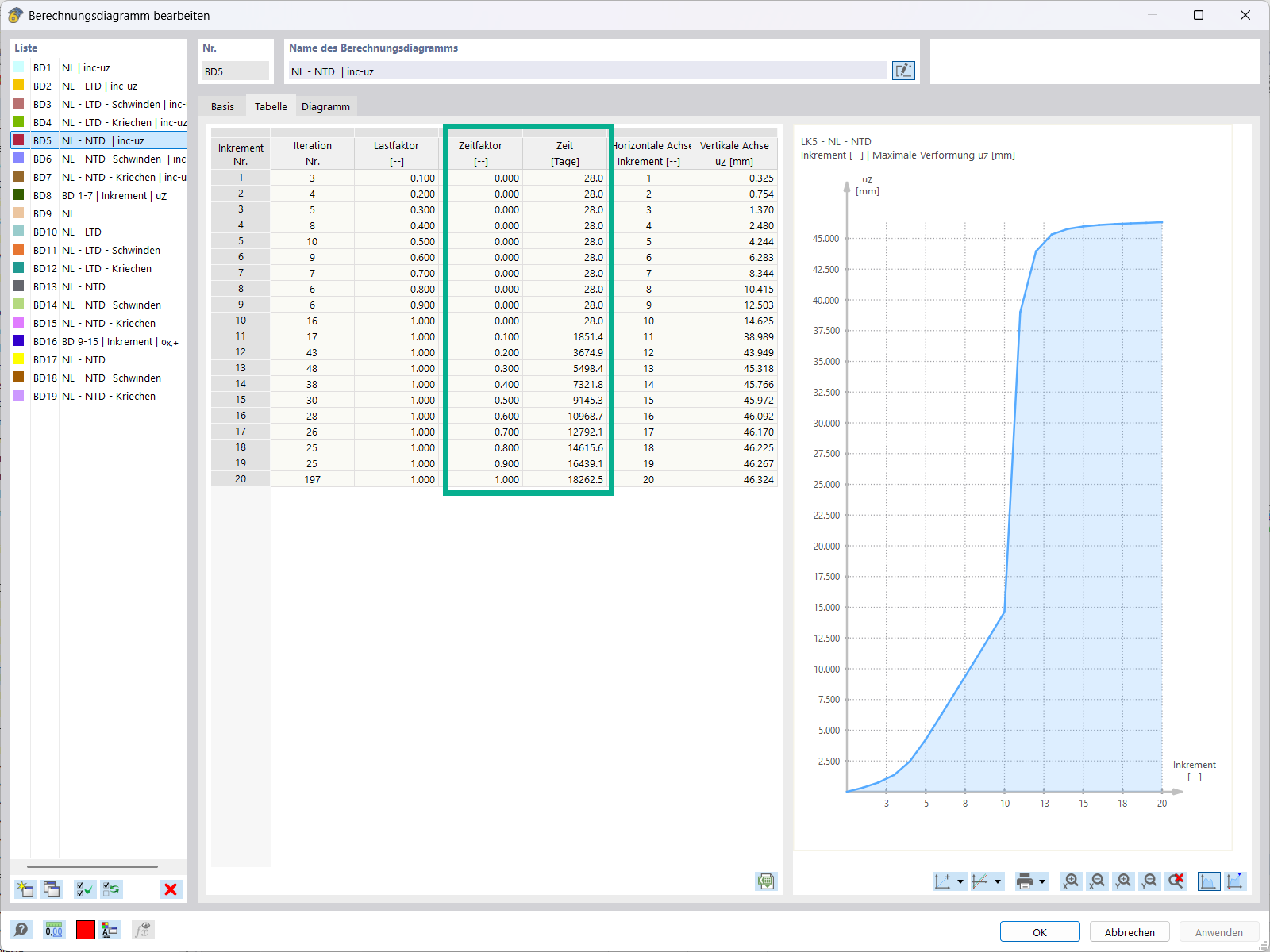This screenshot has width=1270, height=952.
Task: Select BD3 NL - LTD - Schwinden entry
Action: coord(99,104)
